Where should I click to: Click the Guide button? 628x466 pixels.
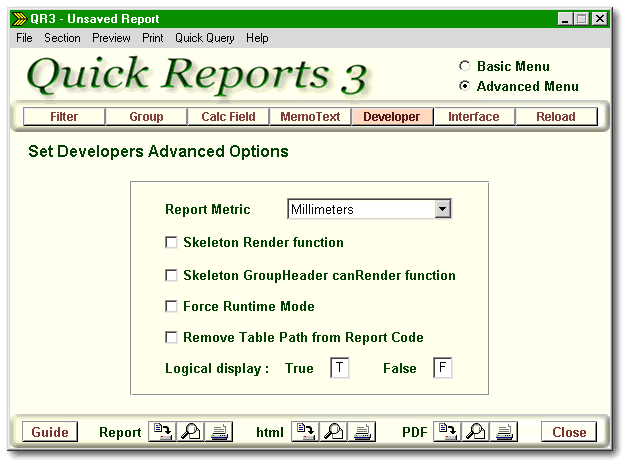[x=50, y=432]
